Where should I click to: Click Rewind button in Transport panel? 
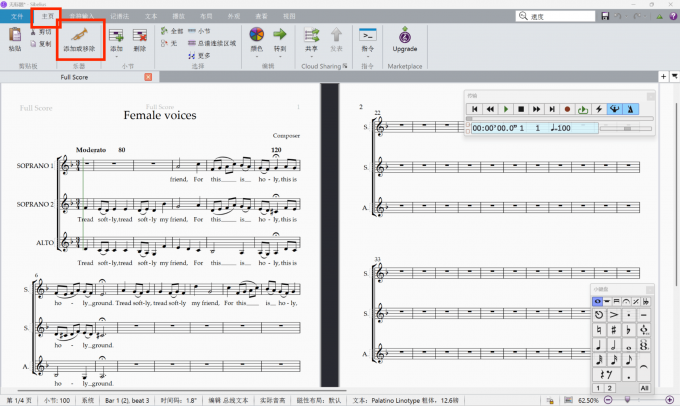point(490,109)
